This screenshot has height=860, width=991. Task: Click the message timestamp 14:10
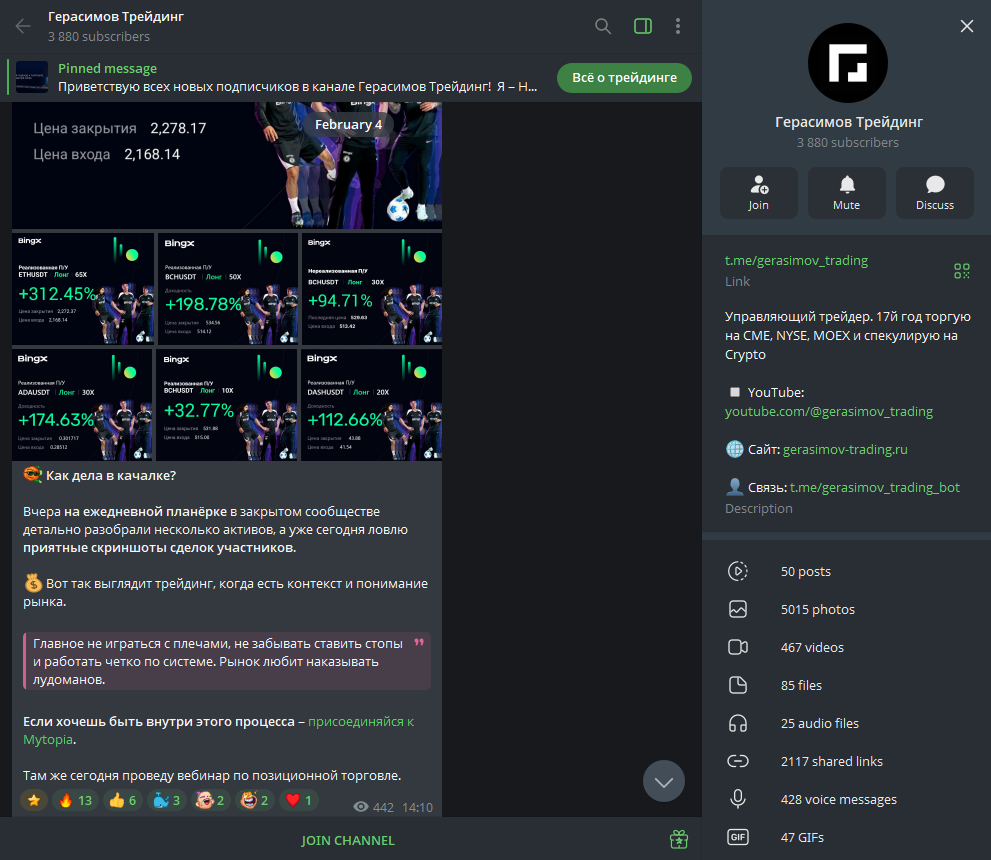click(x=417, y=807)
